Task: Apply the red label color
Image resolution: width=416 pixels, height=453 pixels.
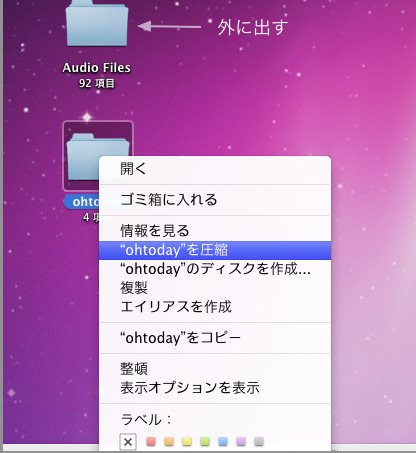Action: pos(151,442)
